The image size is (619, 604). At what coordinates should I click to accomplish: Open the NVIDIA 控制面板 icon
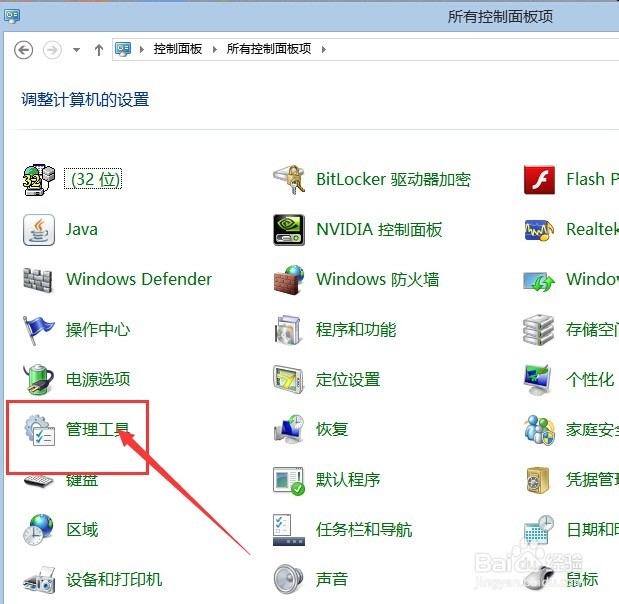[289, 230]
